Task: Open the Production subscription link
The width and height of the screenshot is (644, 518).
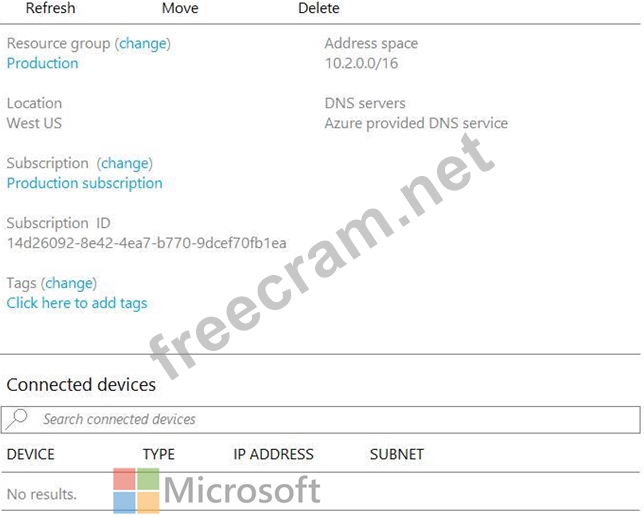Action: [84, 183]
